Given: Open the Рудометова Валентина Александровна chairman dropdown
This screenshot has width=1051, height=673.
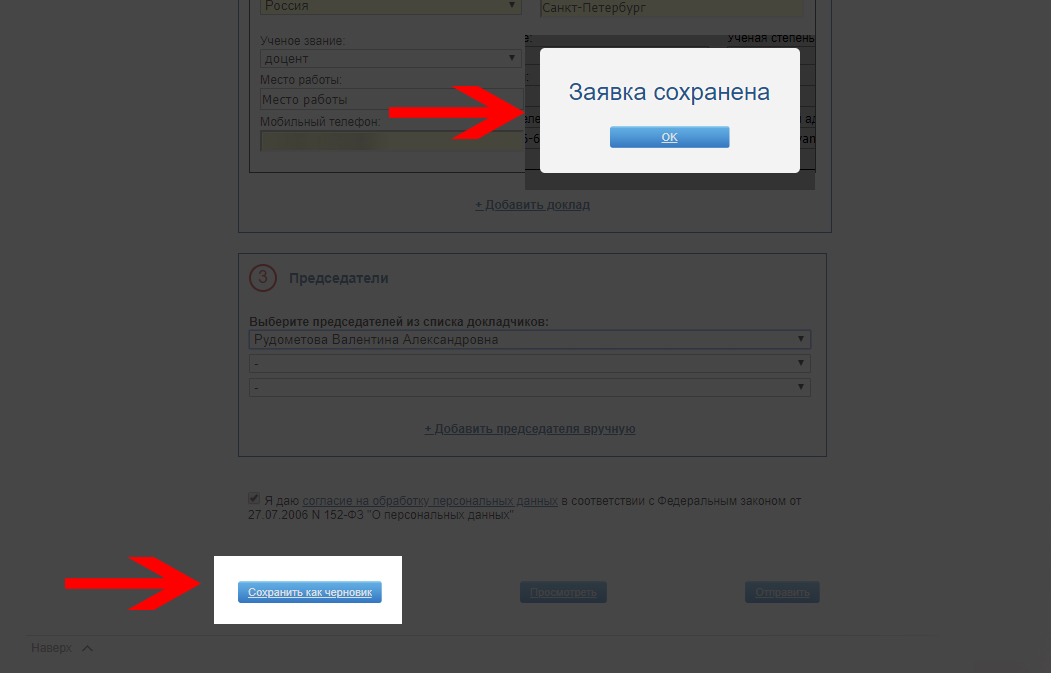Looking at the screenshot, I should pyautogui.click(x=530, y=339).
